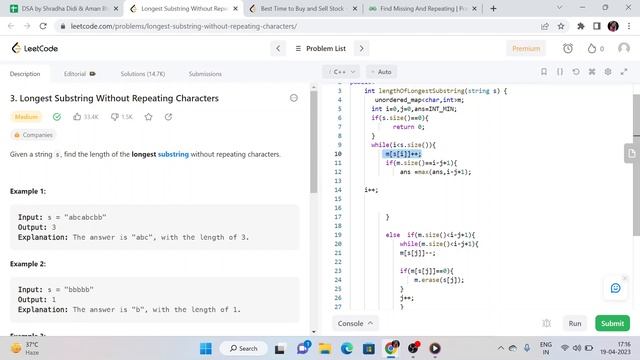Open the notes panel side icon

pyautogui.click(x=631, y=153)
